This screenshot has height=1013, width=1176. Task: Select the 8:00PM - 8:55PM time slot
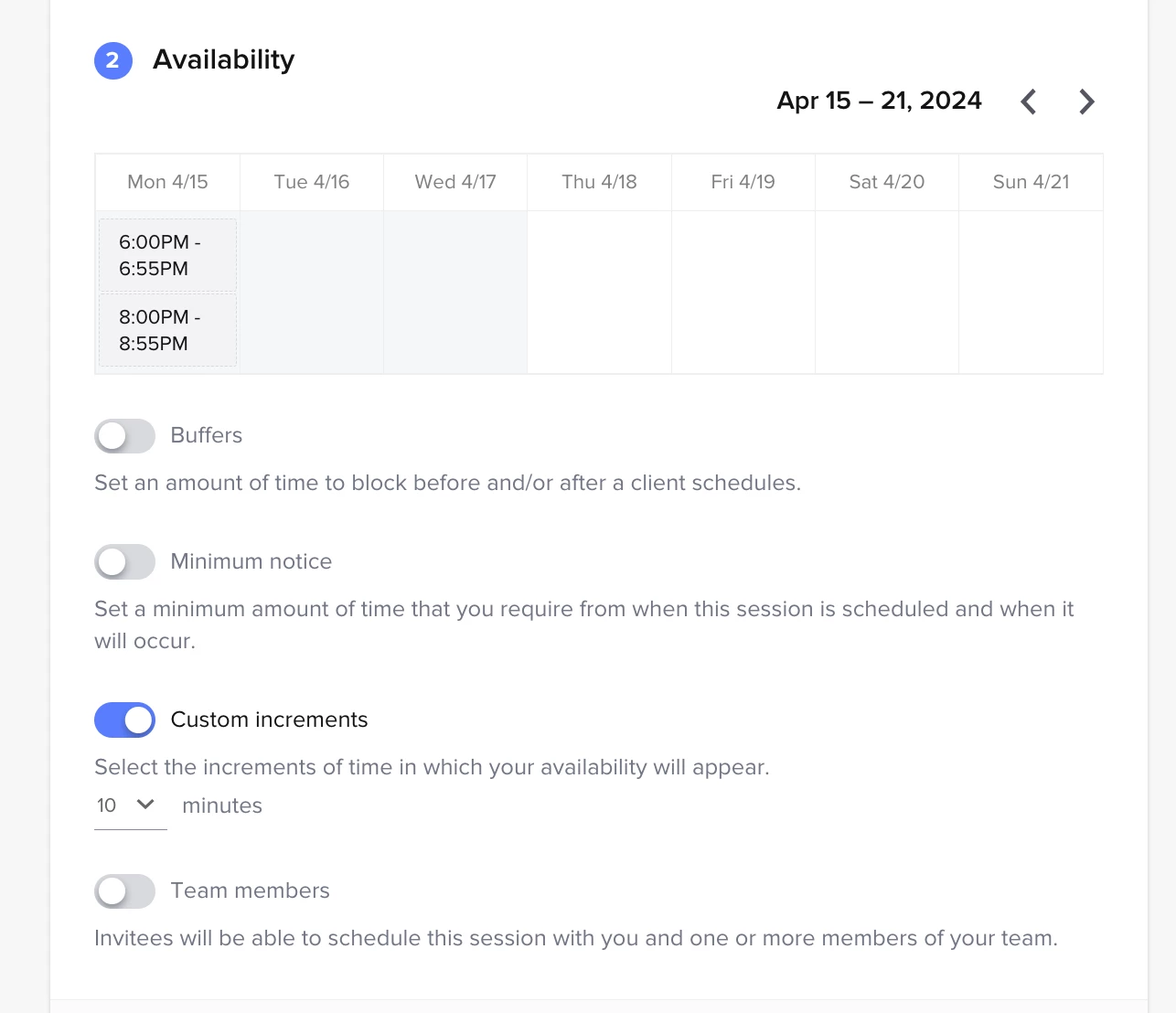pyautogui.click(x=167, y=330)
